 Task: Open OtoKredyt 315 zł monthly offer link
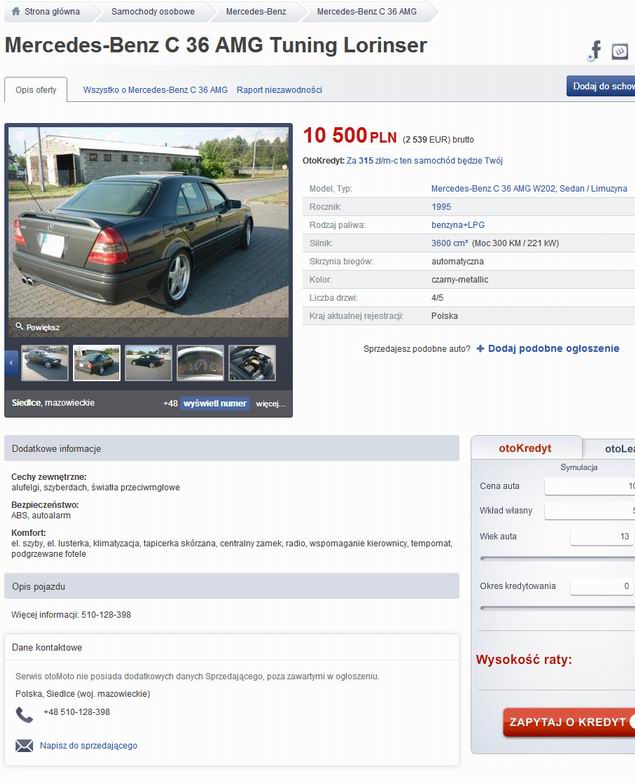point(424,161)
